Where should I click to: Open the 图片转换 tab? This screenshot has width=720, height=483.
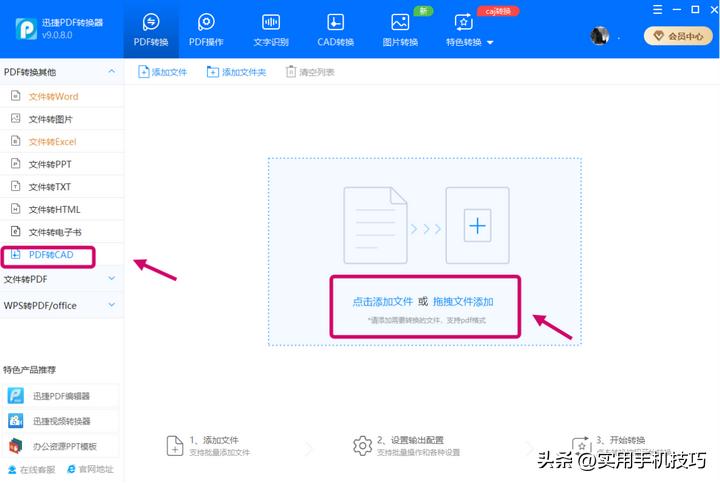pos(400,30)
